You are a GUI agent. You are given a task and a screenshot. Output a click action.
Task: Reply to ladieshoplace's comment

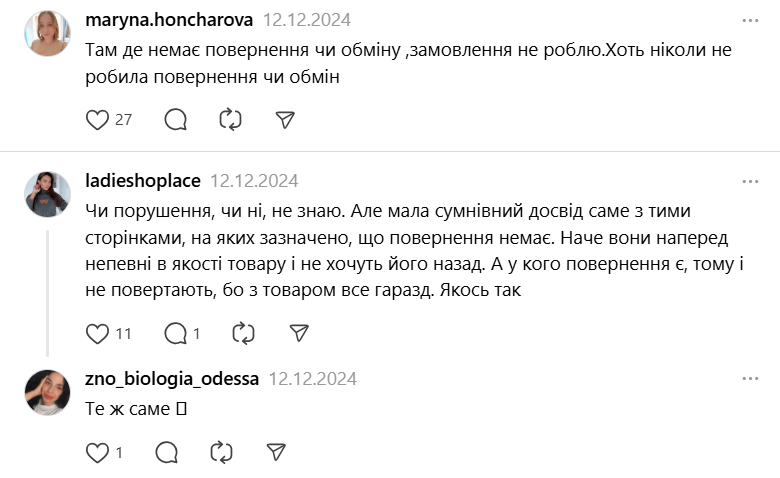pyautogui.click(x=175, y=333)
